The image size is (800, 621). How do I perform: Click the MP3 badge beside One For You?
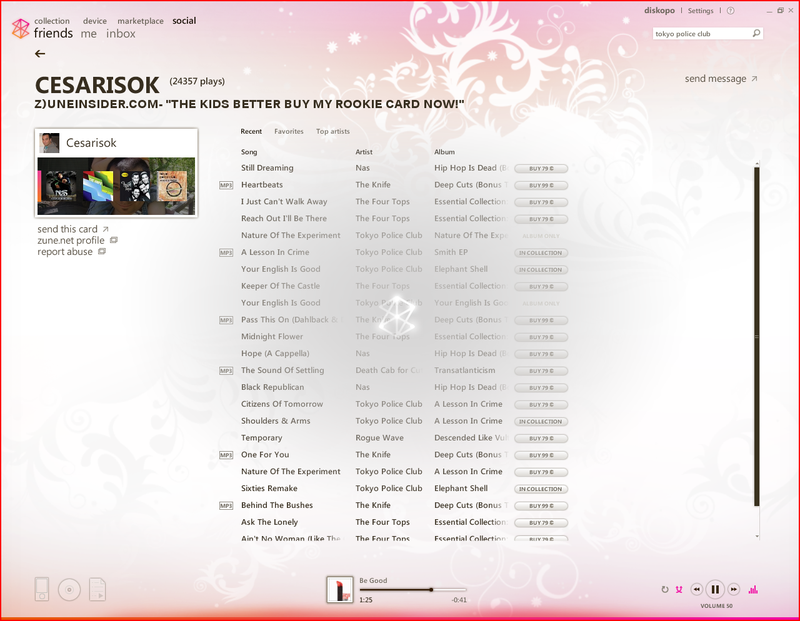coord(226,455)
